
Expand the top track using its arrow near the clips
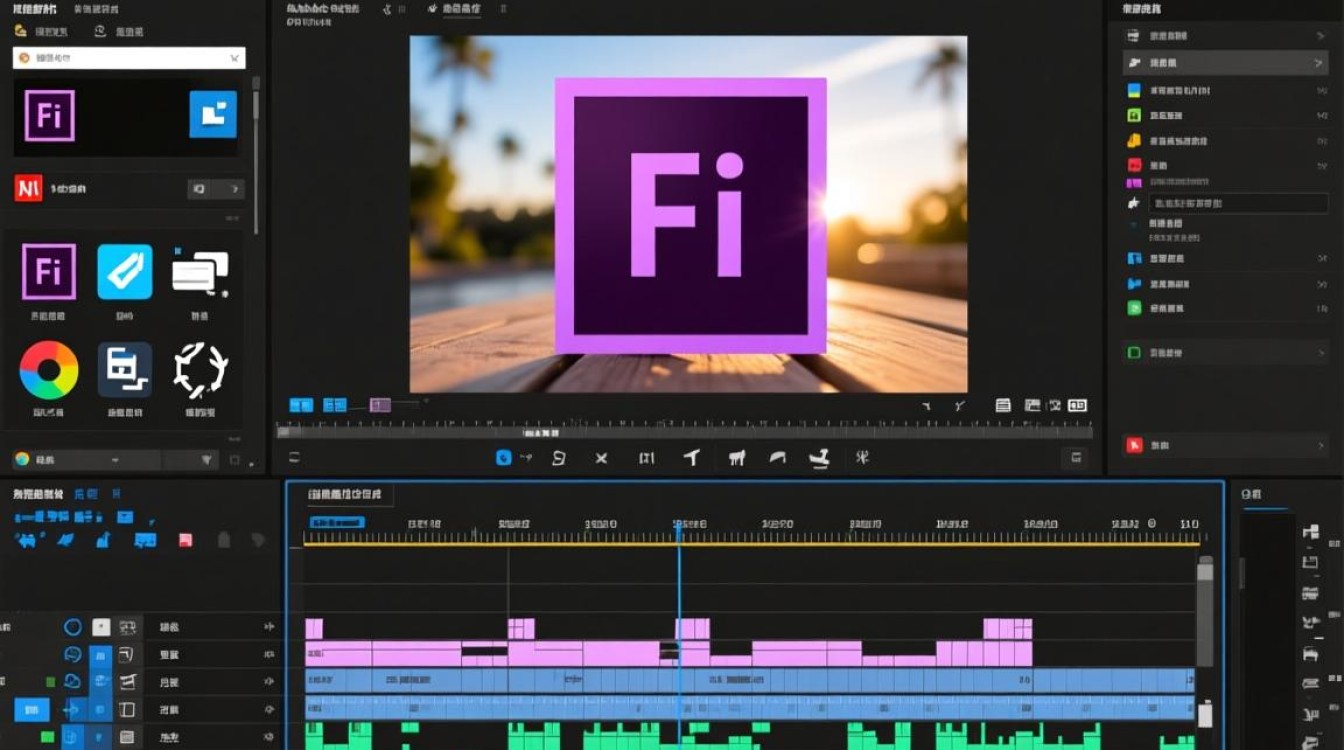pyautogui.click(x=269, y=627)
